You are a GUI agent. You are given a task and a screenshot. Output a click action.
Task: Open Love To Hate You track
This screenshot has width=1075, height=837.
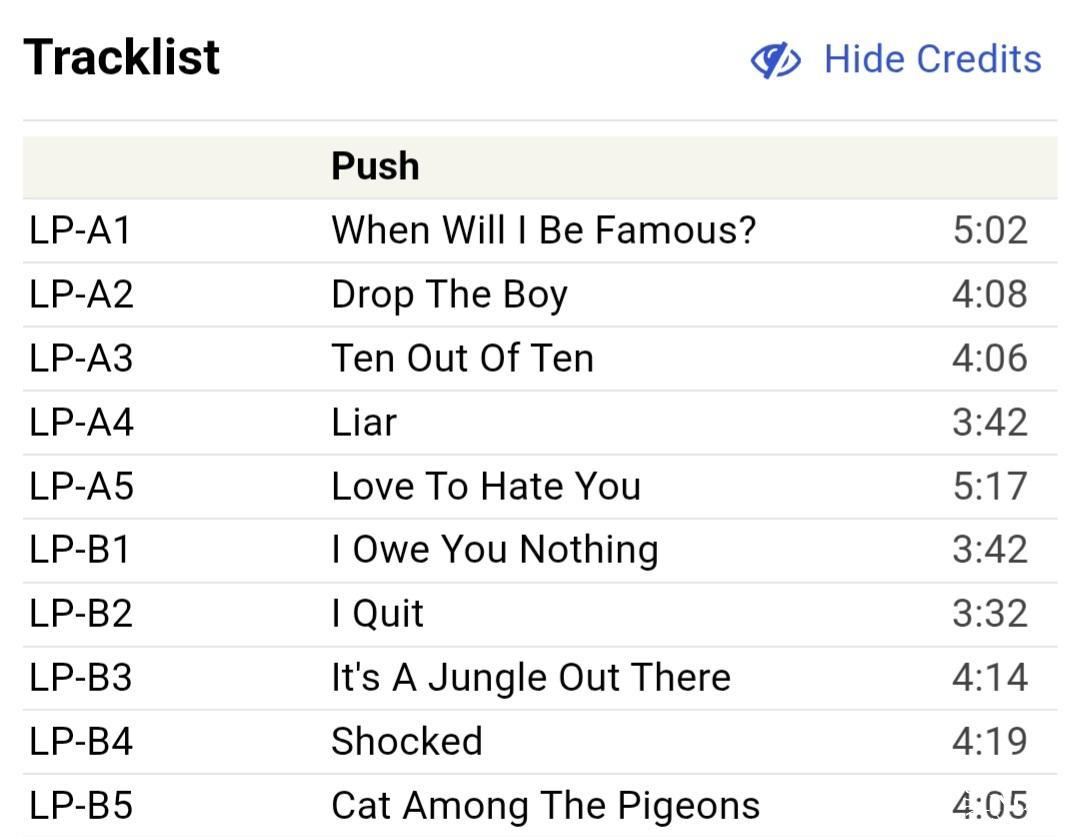pos(486,486)
